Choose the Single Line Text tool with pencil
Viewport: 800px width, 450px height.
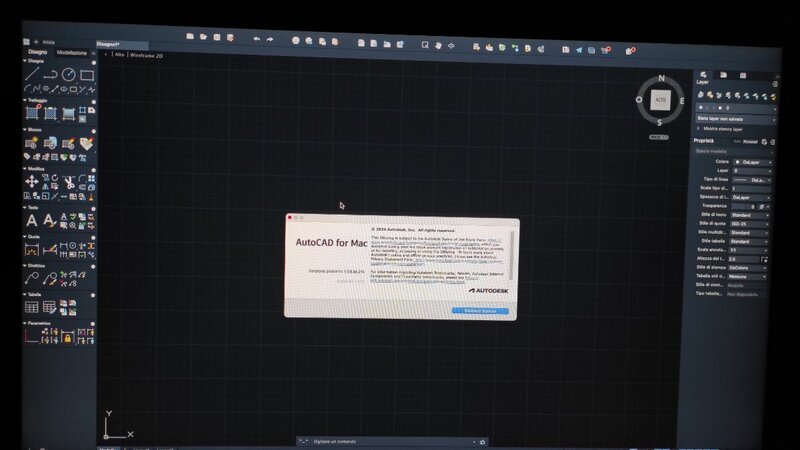(49, 220)
